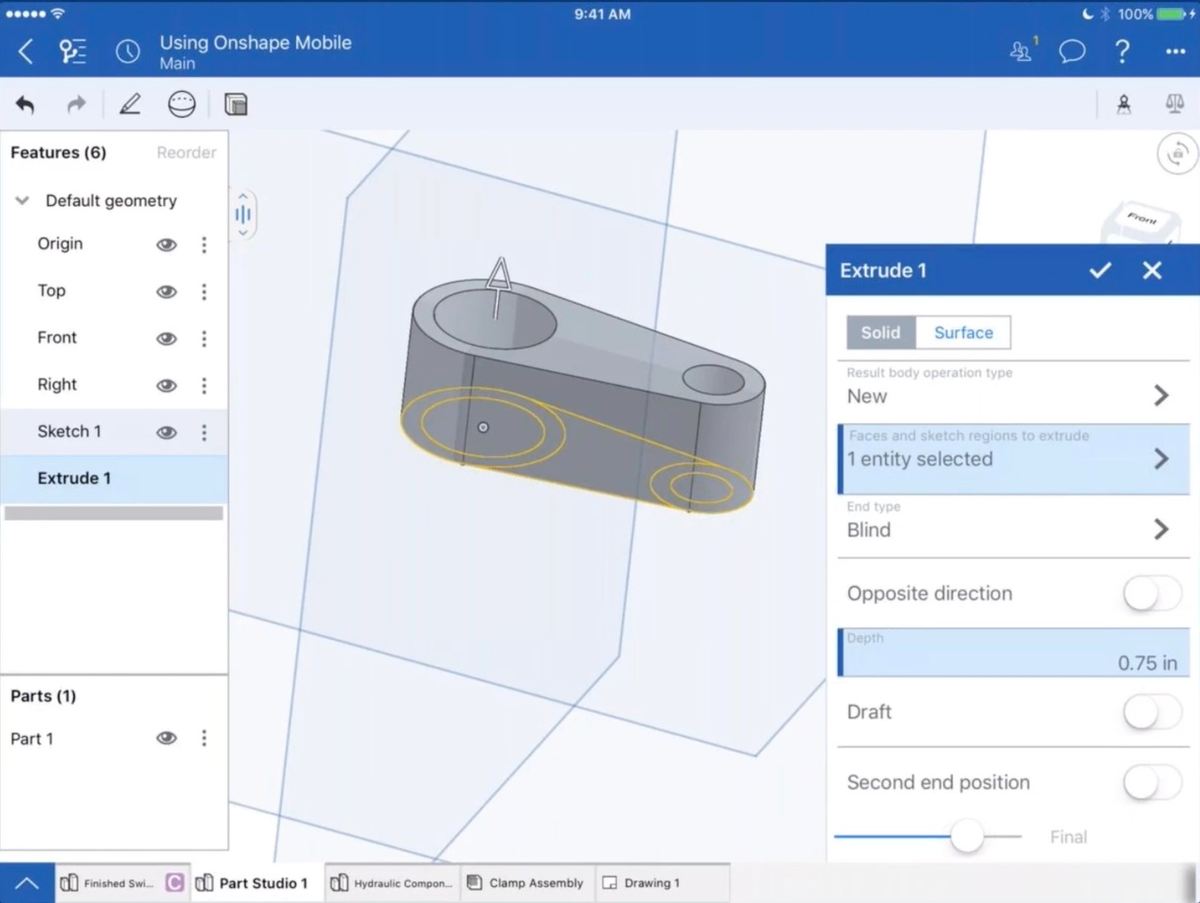Open the comments speech bubble icon
This screenshot has width=1200, height=903.
(1072, 52)
